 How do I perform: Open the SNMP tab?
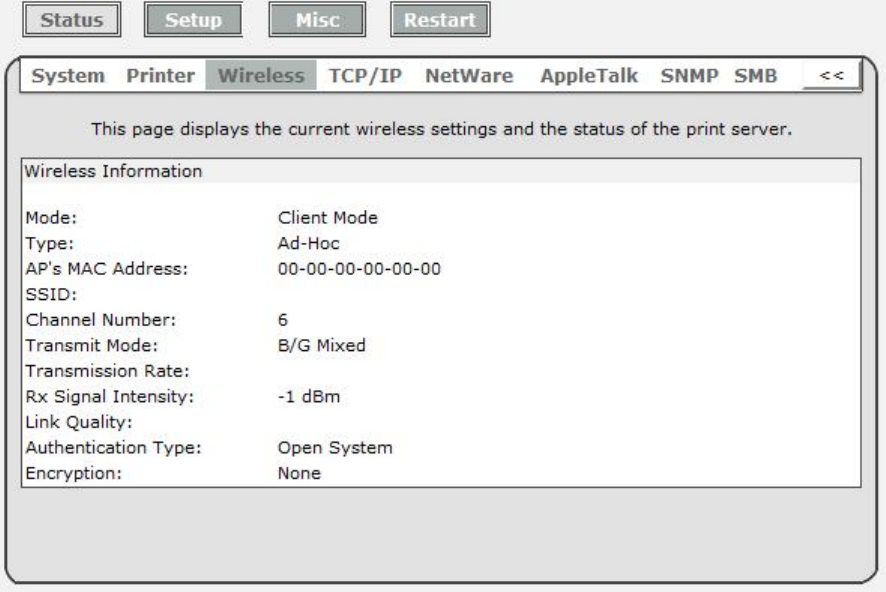point(689,75)
